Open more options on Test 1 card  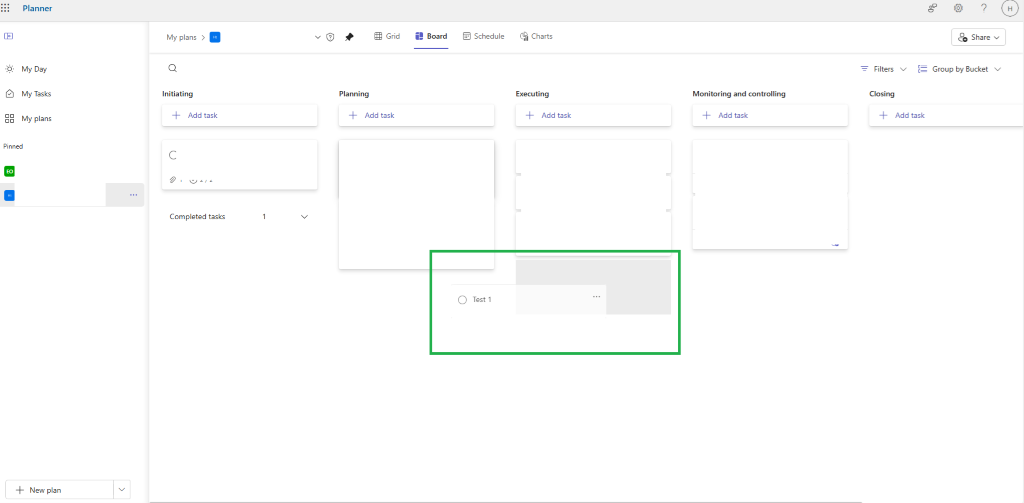point(596,297)
